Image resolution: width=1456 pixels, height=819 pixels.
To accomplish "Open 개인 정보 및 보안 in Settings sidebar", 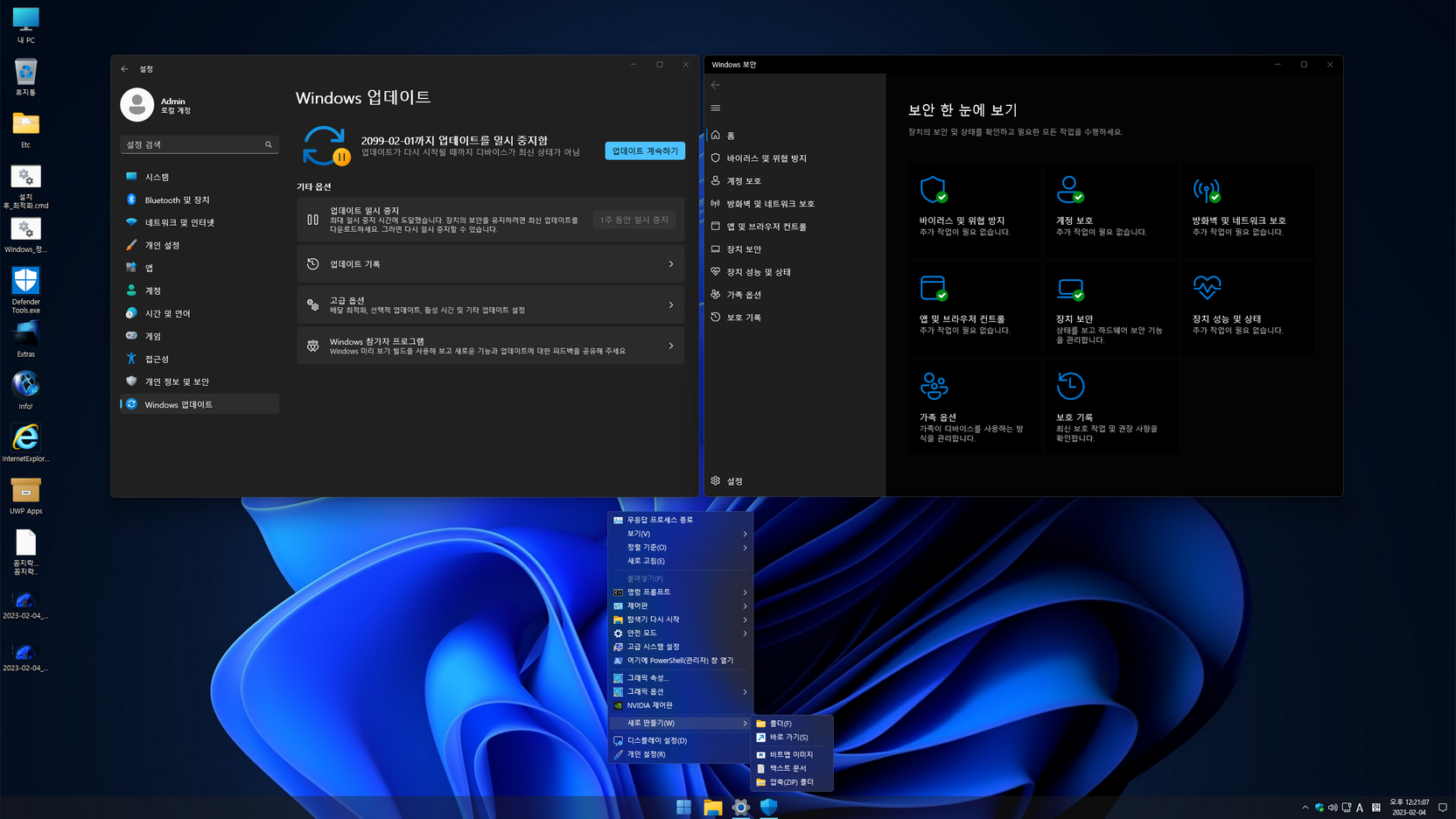I will (x=199, y=381).
